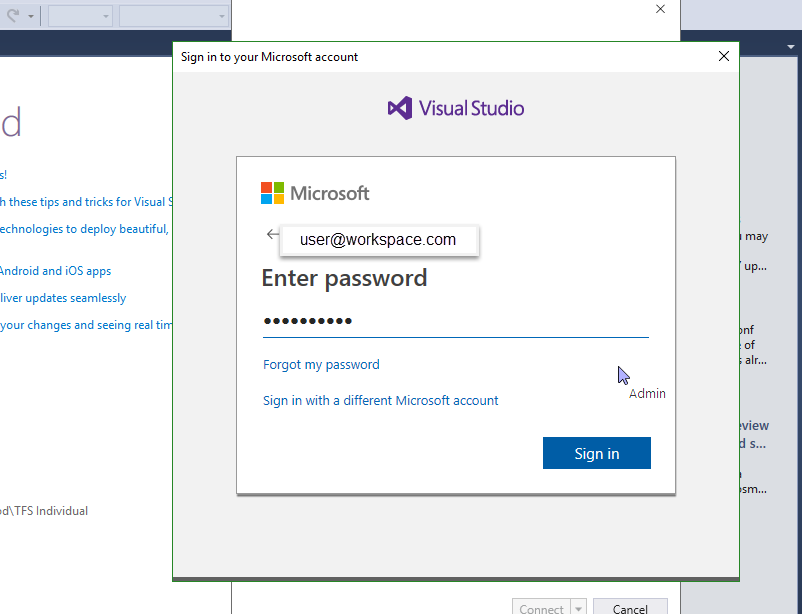Open the changes and seeing real time link

coord(86,325)
